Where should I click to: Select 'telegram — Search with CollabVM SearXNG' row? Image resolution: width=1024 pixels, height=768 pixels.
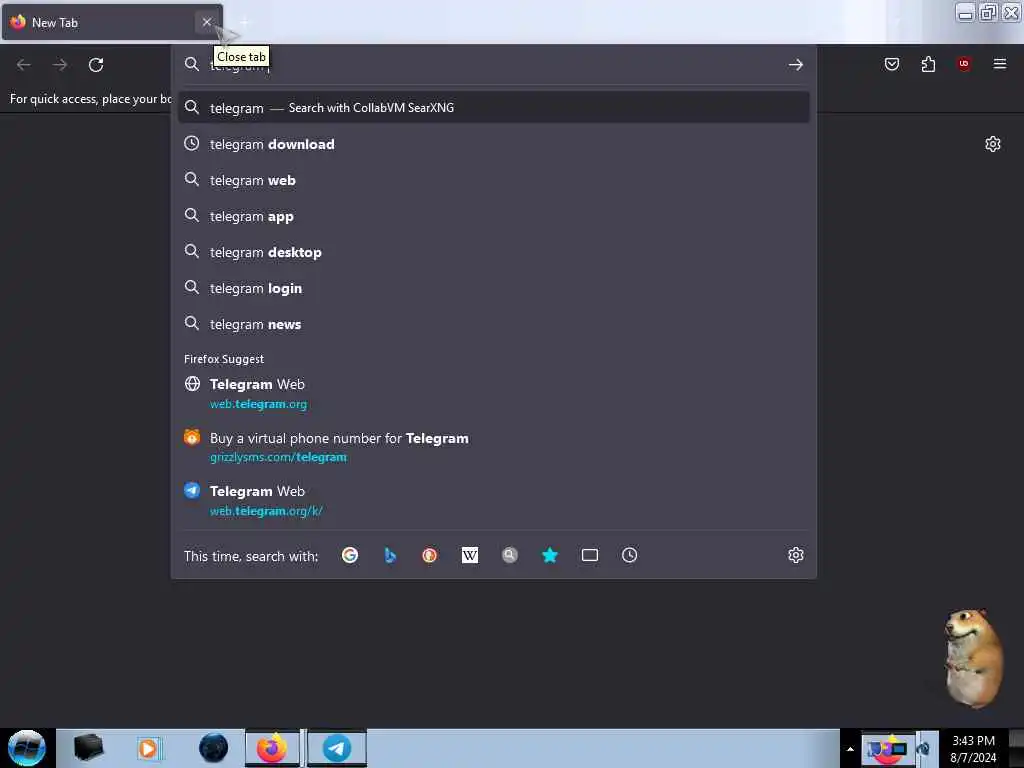click(x=494, y=107)
